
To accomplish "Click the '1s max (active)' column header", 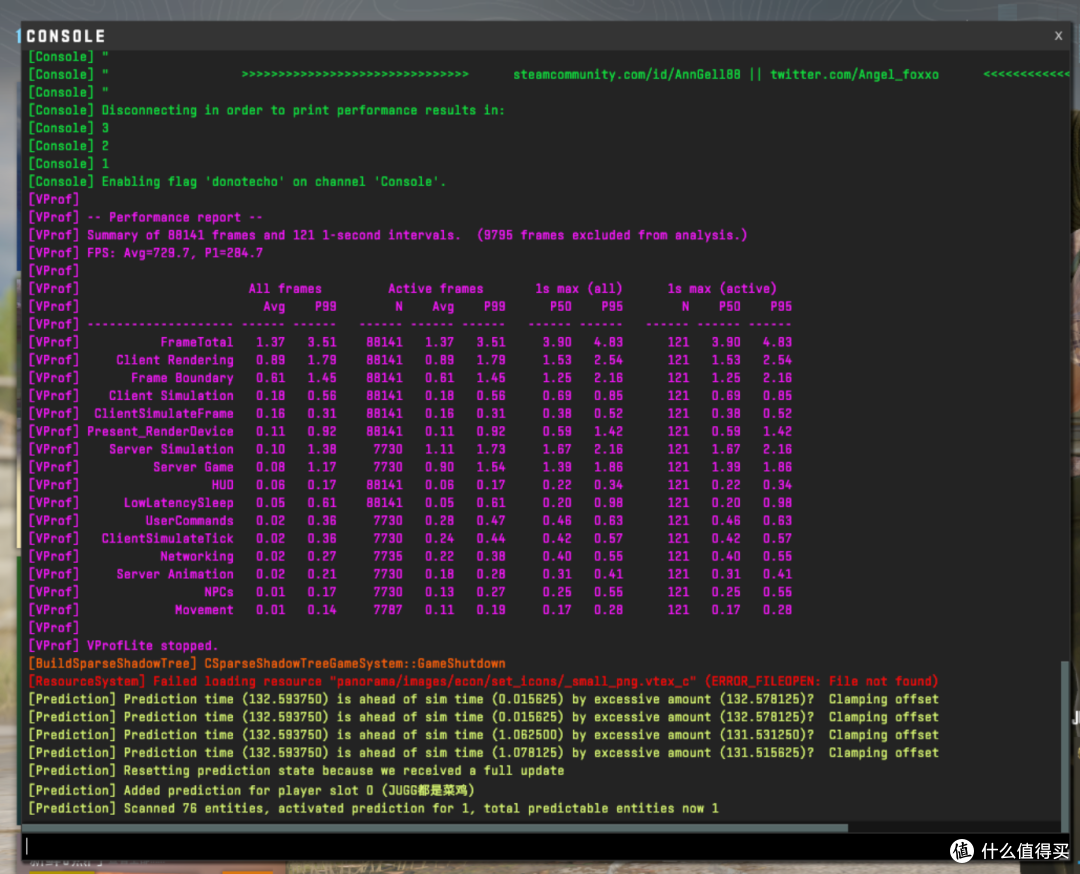I will (x=722, y=289).
